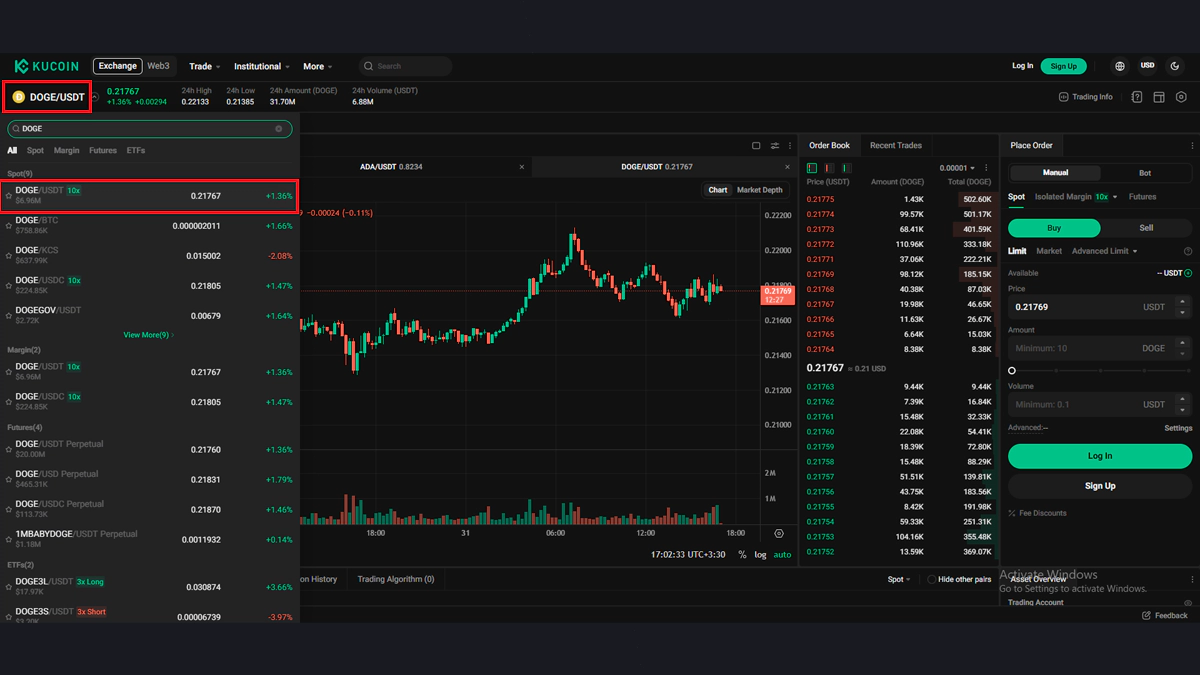Select Market order type
This screenshot has width=1200, height=675.
coord(1049,252)
